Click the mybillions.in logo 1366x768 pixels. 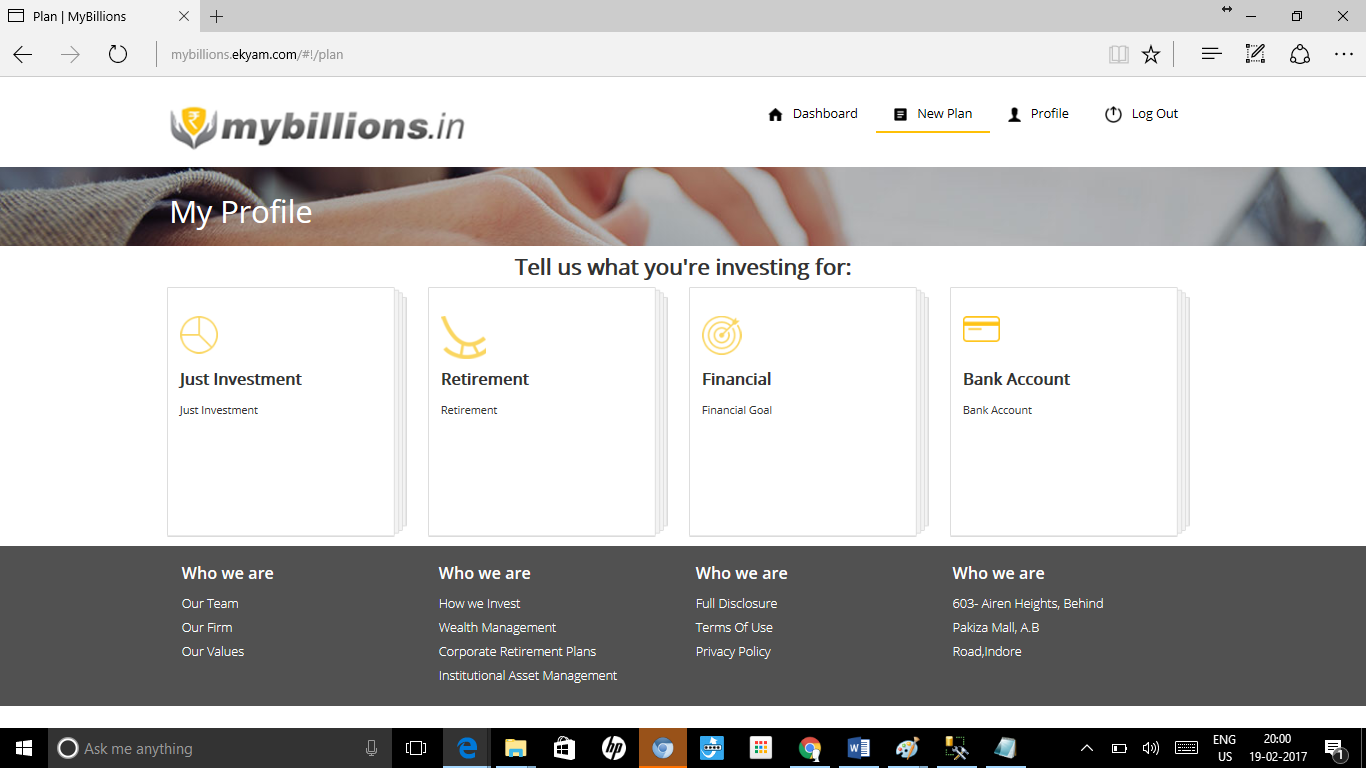[x=317, y=127]
